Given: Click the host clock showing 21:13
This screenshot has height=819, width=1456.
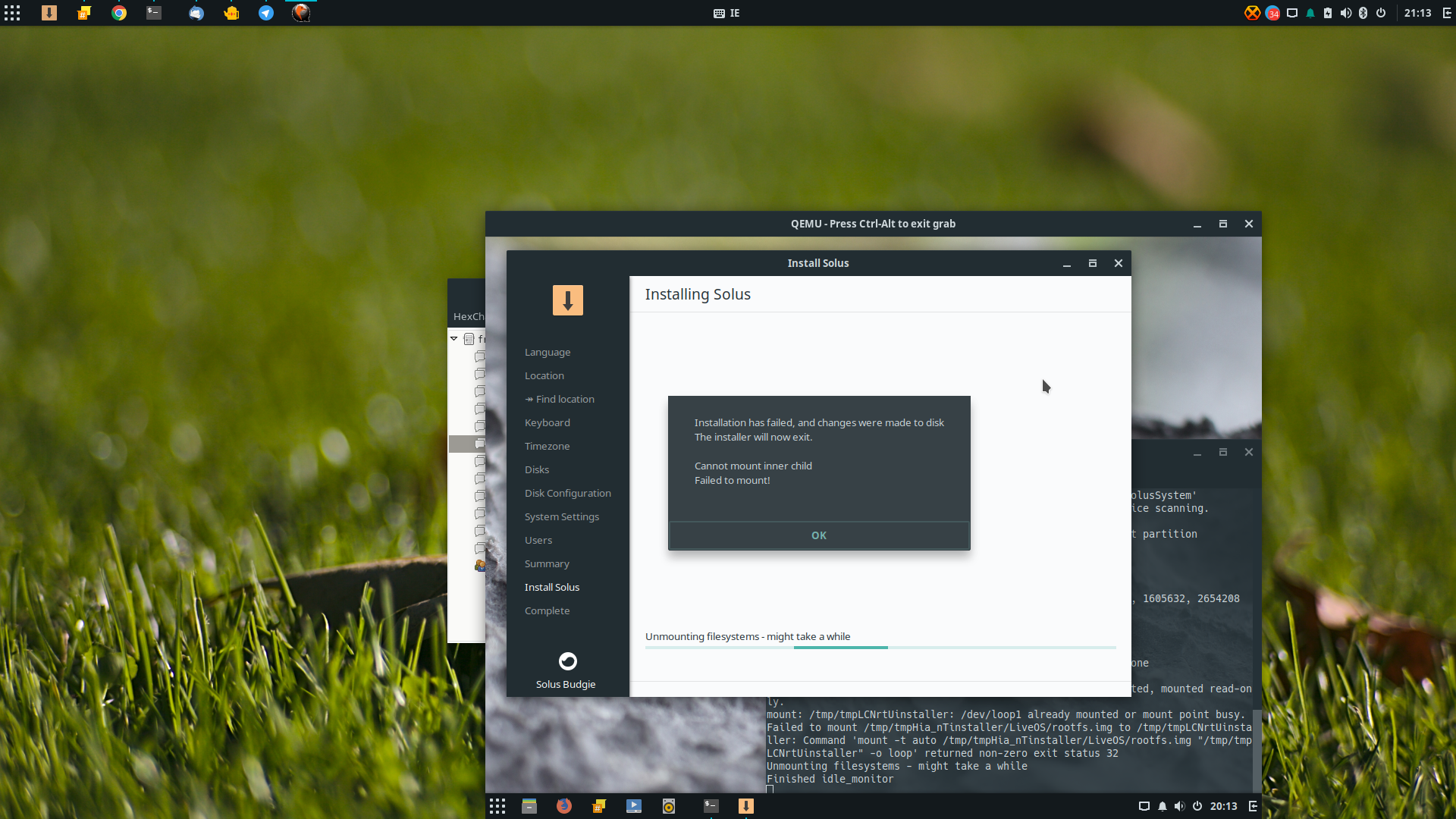Looking at the screenshot, I should (x=1417, y=13).
